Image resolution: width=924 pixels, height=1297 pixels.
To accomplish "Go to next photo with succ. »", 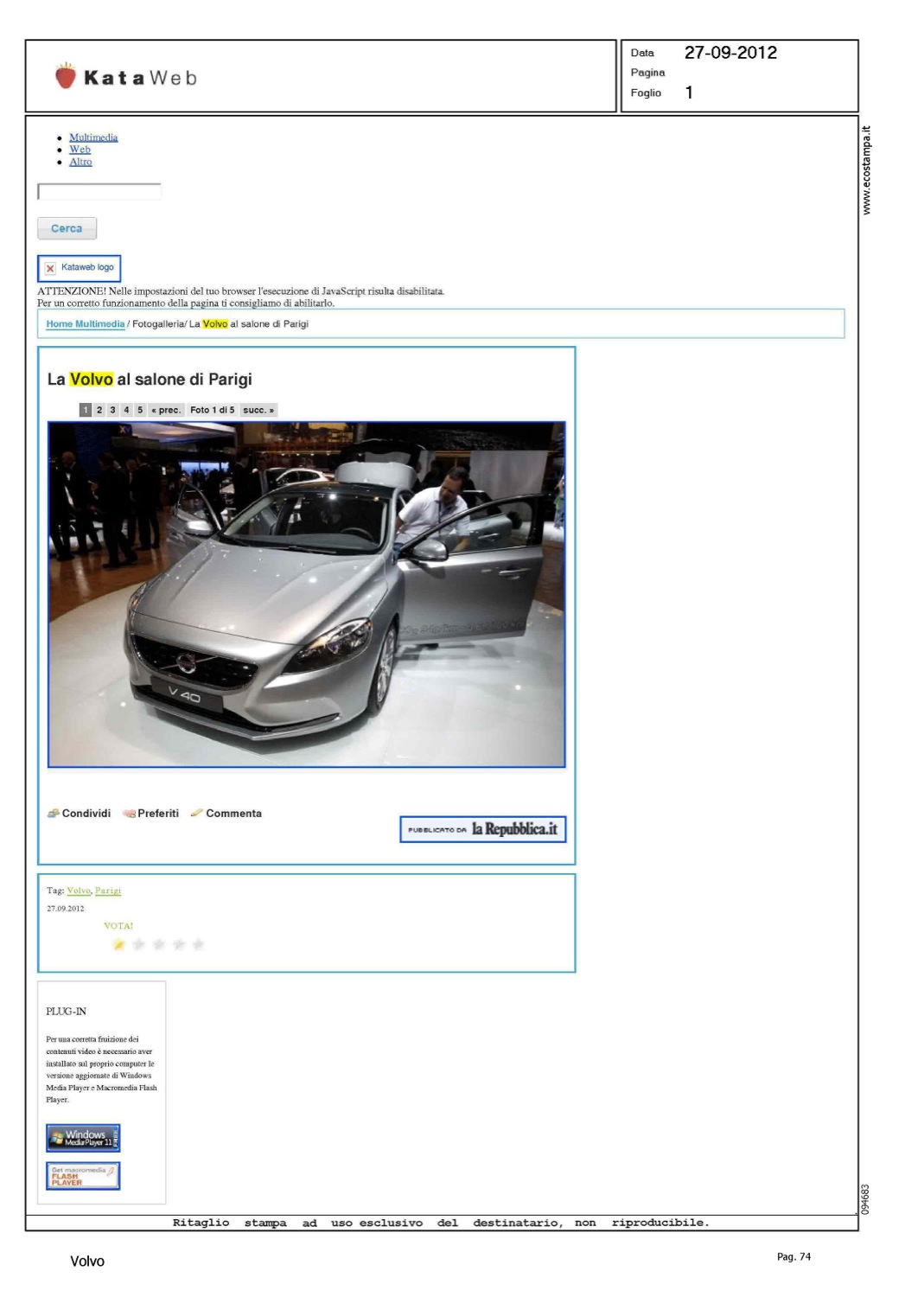I will click(x=258, y=410).
